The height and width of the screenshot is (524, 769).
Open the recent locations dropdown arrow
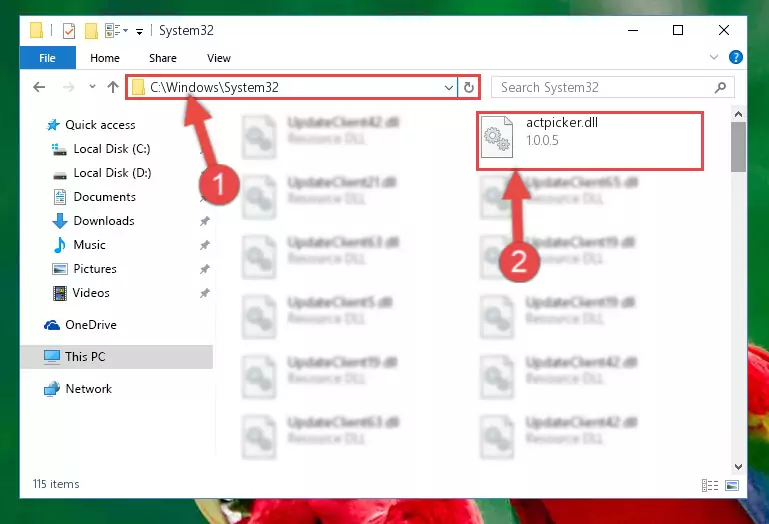coord(92,87)
